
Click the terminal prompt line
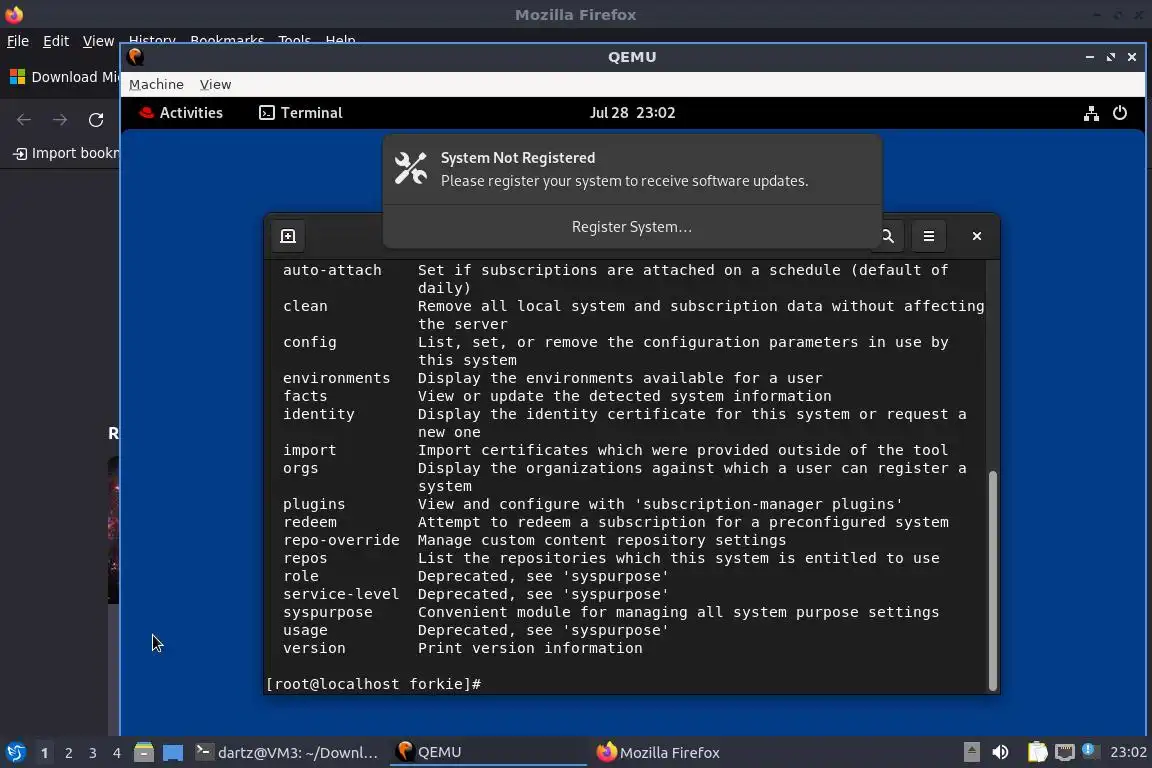click(374, 684)
